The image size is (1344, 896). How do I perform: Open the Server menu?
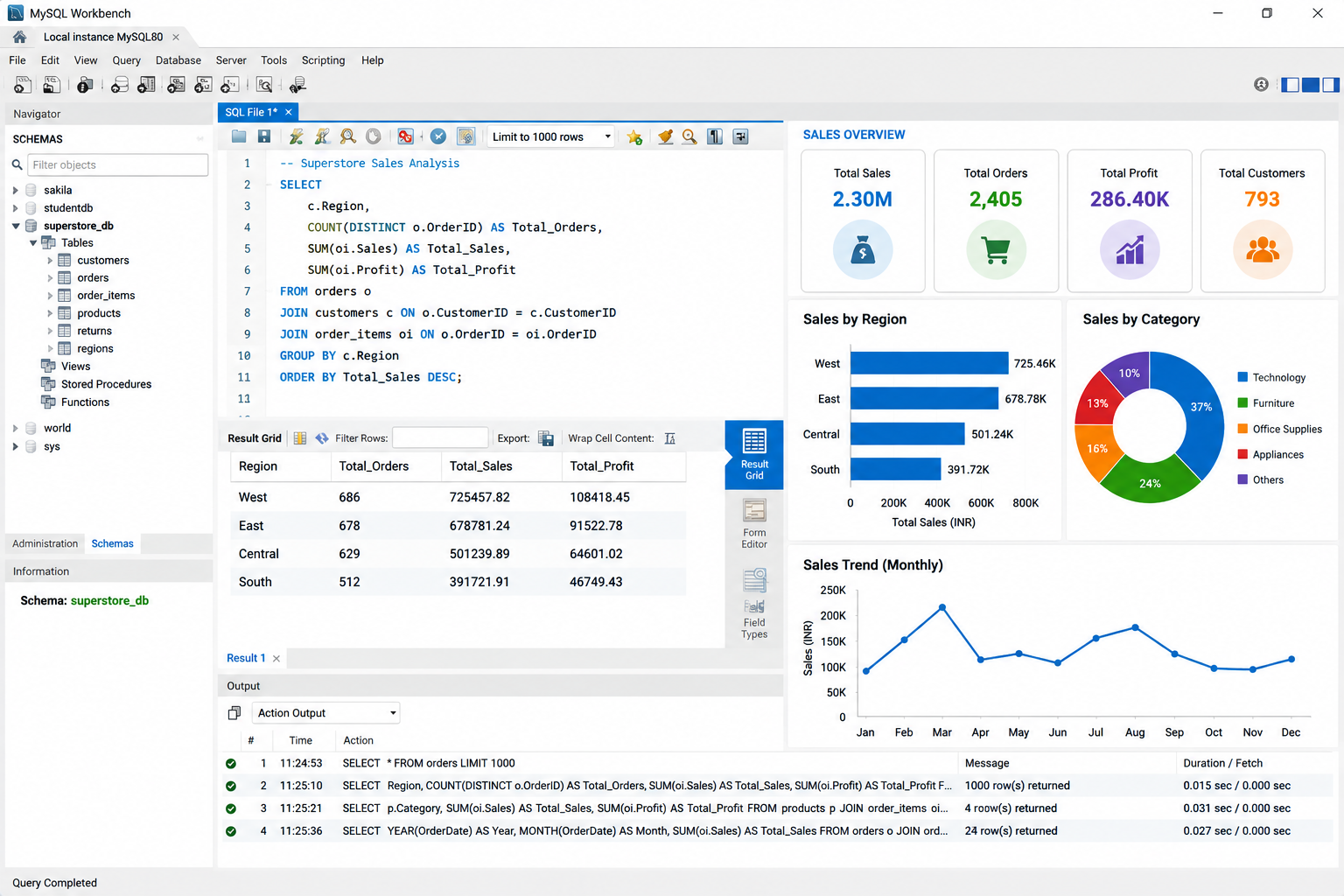[231, 60]
